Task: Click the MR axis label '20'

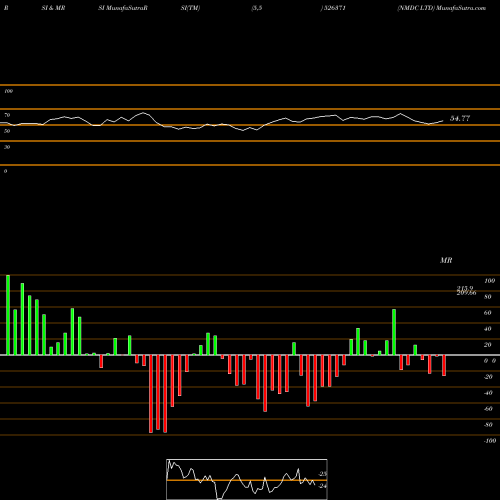Action: [x=488, y=345]
